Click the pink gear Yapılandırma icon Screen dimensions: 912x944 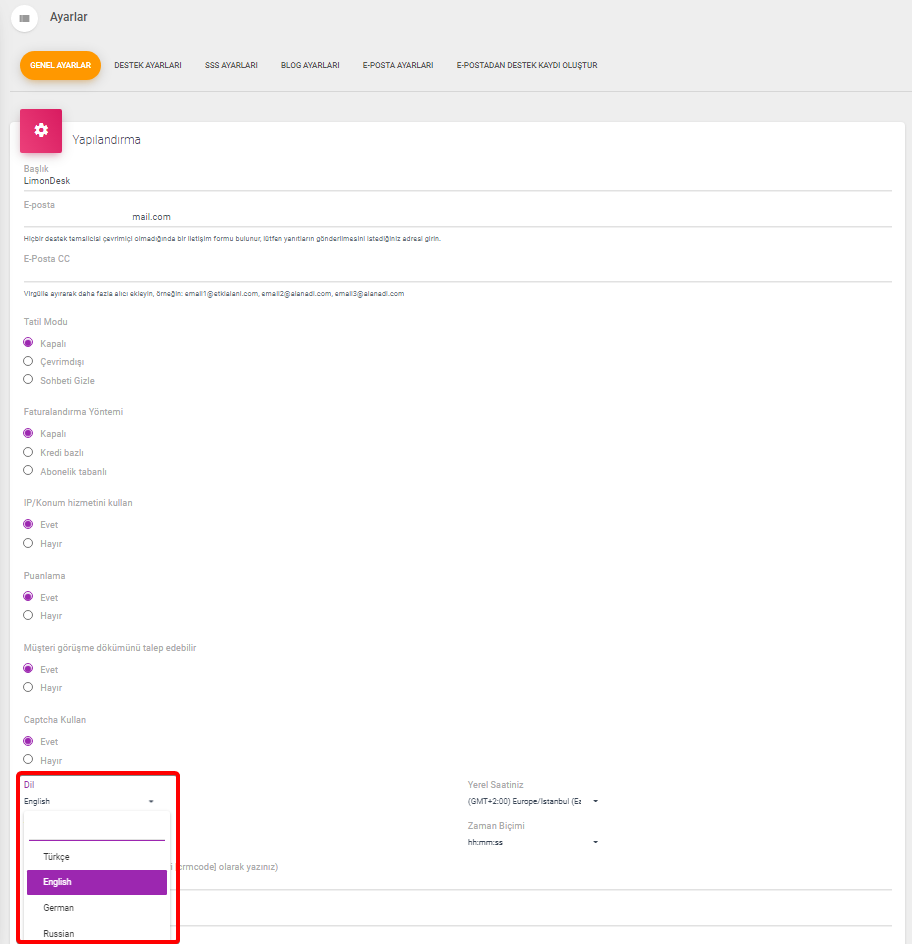[41, 131]
